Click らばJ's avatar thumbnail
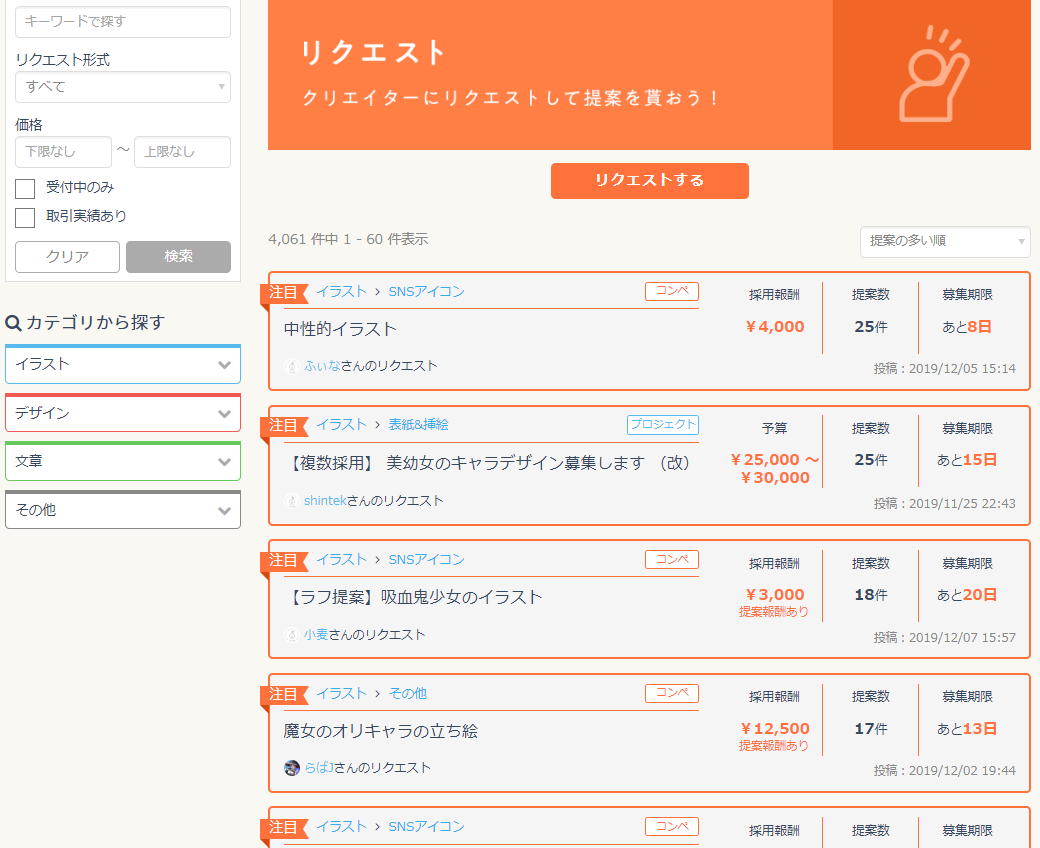 [292, 768]
